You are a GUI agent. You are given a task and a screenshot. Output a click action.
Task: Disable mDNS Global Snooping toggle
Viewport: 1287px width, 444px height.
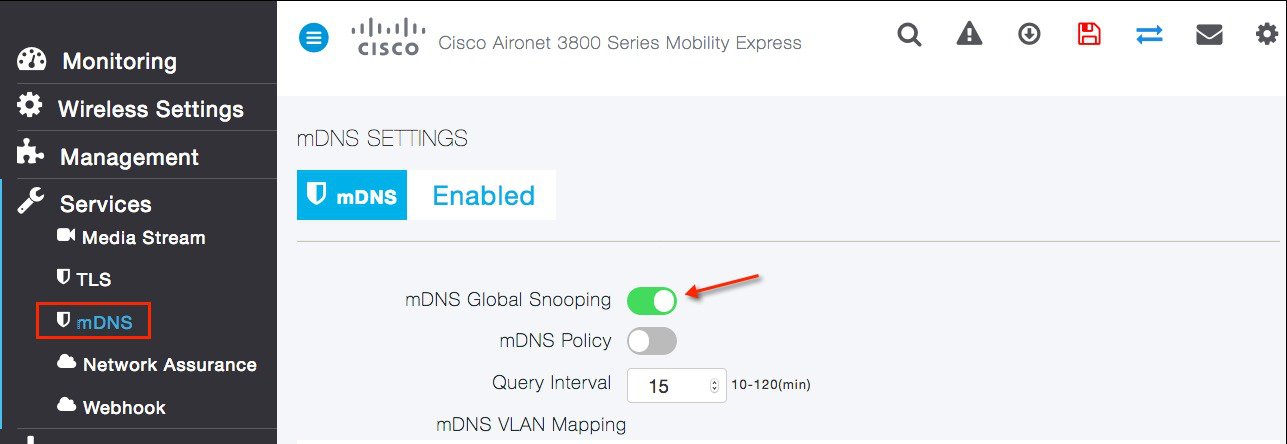(652, 300)
